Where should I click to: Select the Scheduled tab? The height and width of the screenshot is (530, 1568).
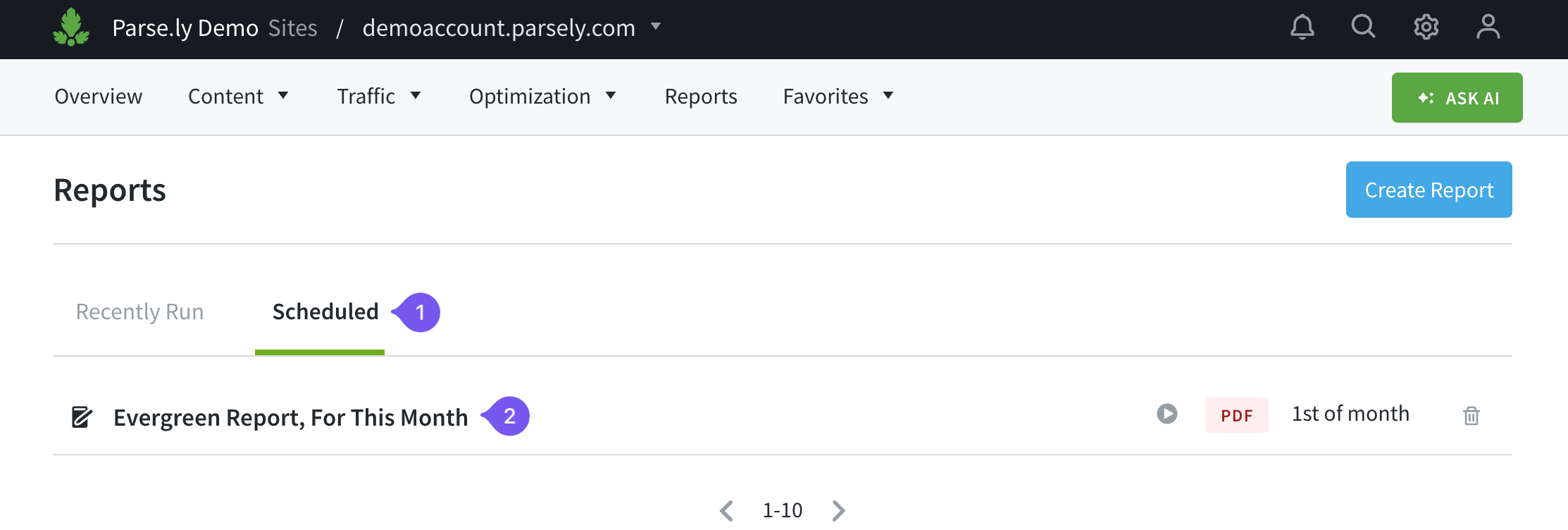tap(325, 312)
